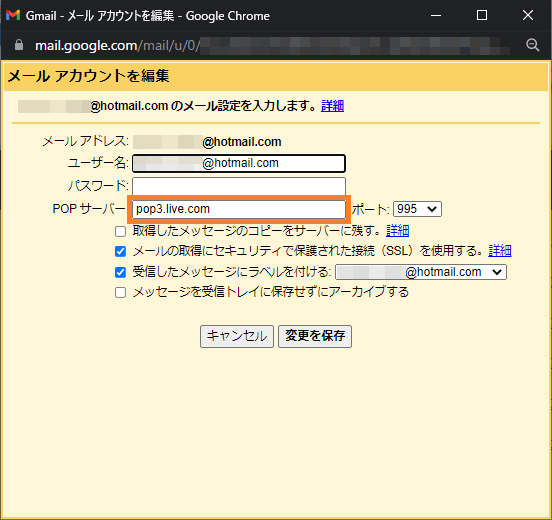Click the lock icon in the address bar
552x520 pixels.
point(19,45)
